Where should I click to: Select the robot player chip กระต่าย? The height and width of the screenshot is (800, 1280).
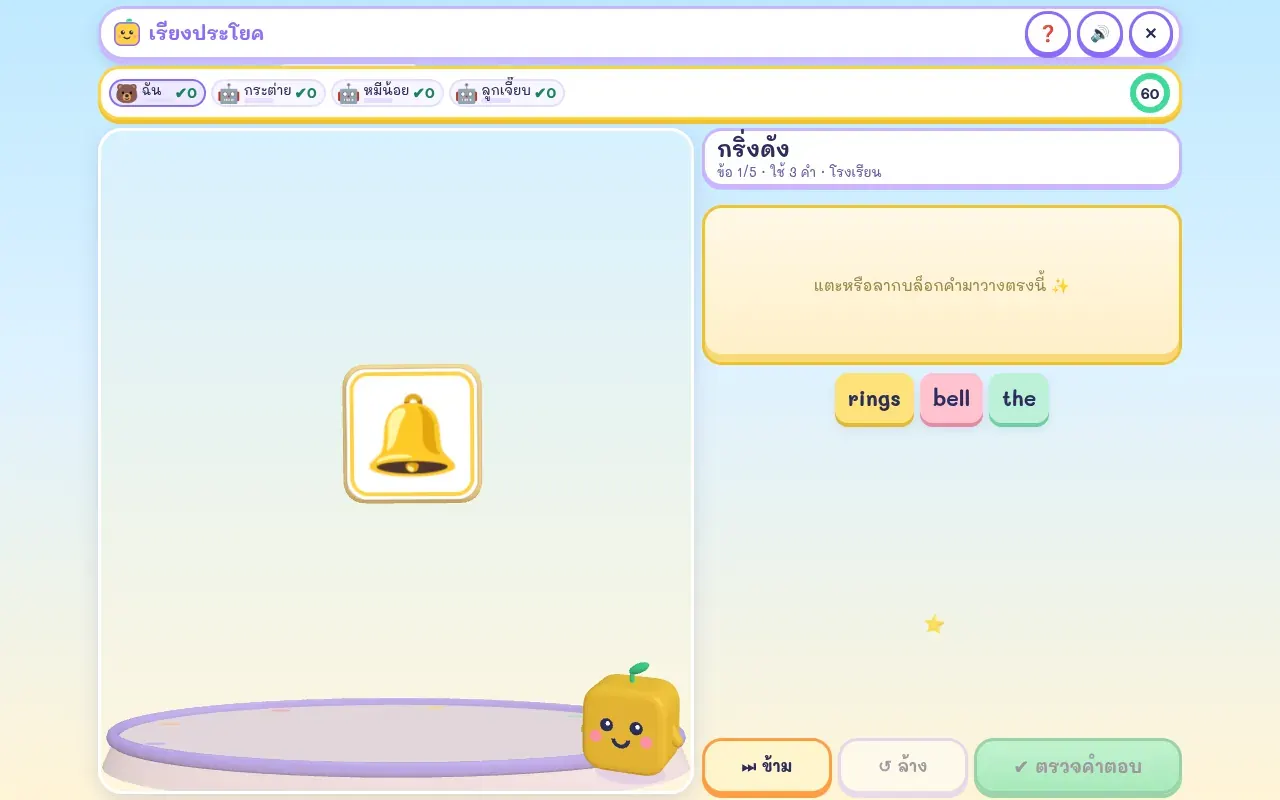tap(268, 93)
